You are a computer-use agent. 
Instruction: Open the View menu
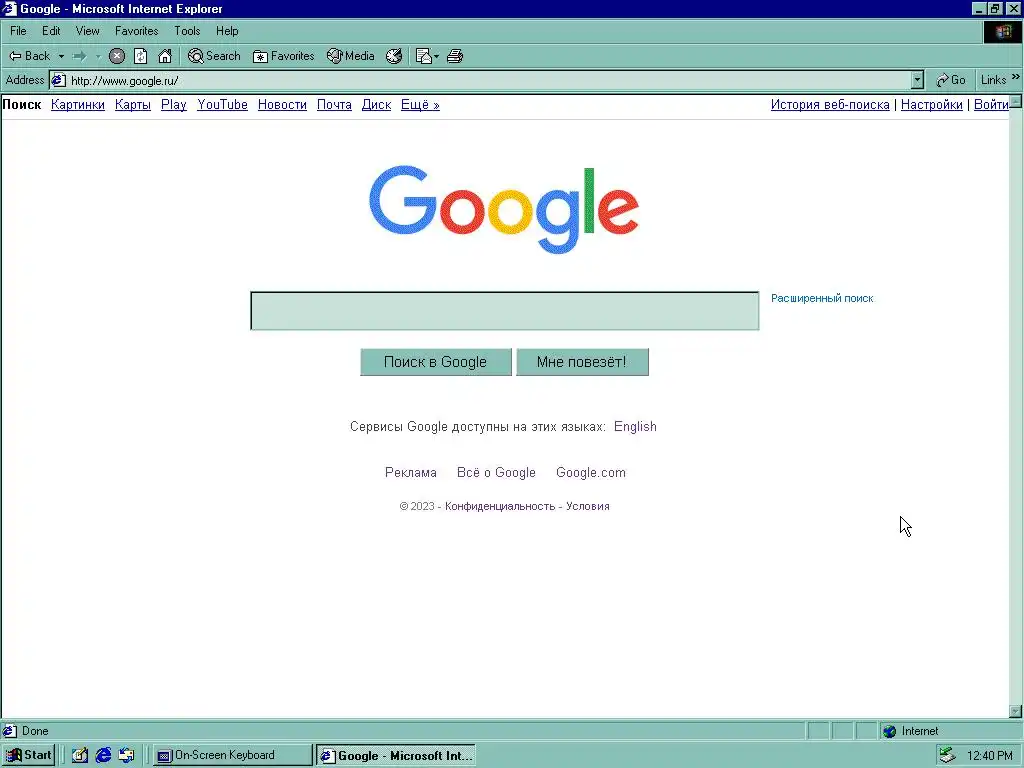88,31
